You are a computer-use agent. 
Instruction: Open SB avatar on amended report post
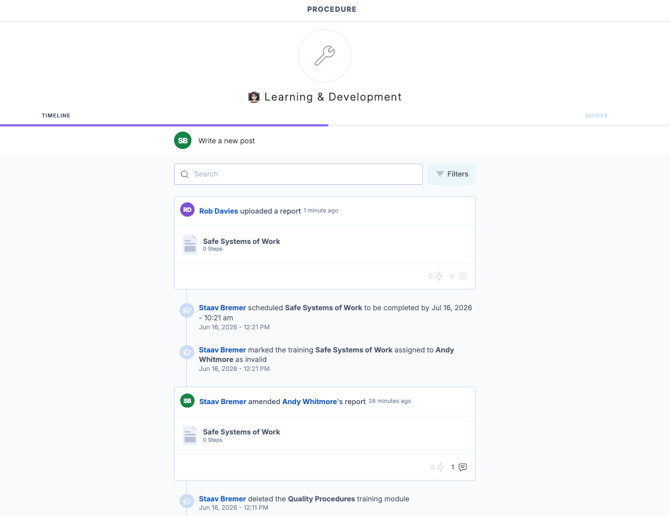pos(187,401)
